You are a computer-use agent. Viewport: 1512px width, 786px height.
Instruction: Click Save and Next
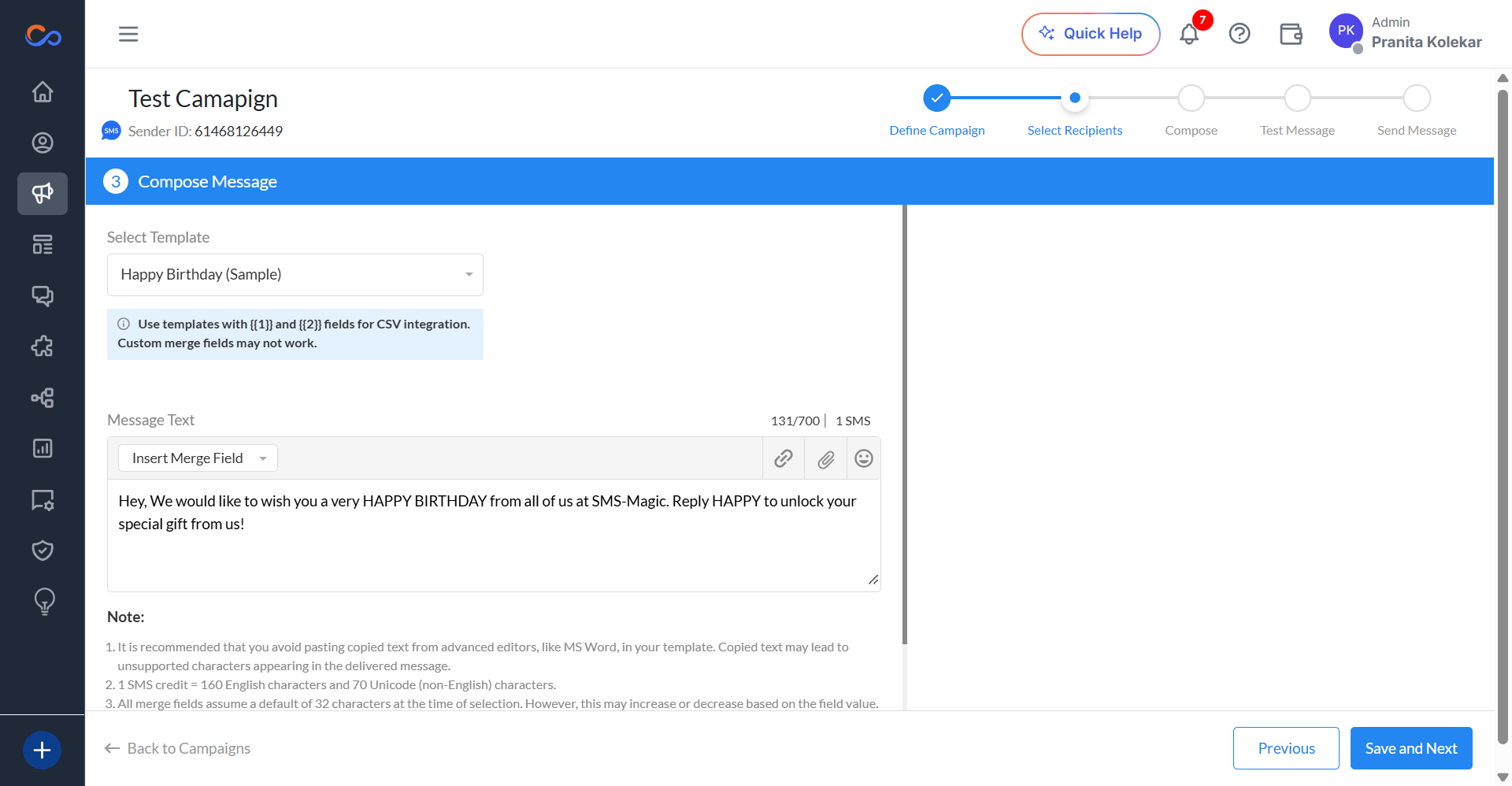[x=1411, y=748]
